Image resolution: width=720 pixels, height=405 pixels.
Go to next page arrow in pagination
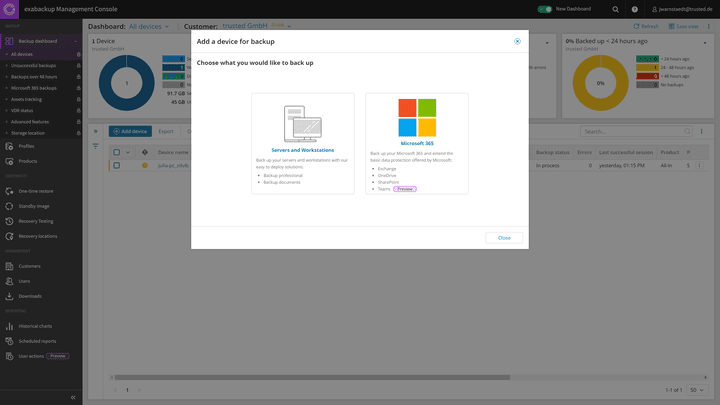click(x=139, y=390)
